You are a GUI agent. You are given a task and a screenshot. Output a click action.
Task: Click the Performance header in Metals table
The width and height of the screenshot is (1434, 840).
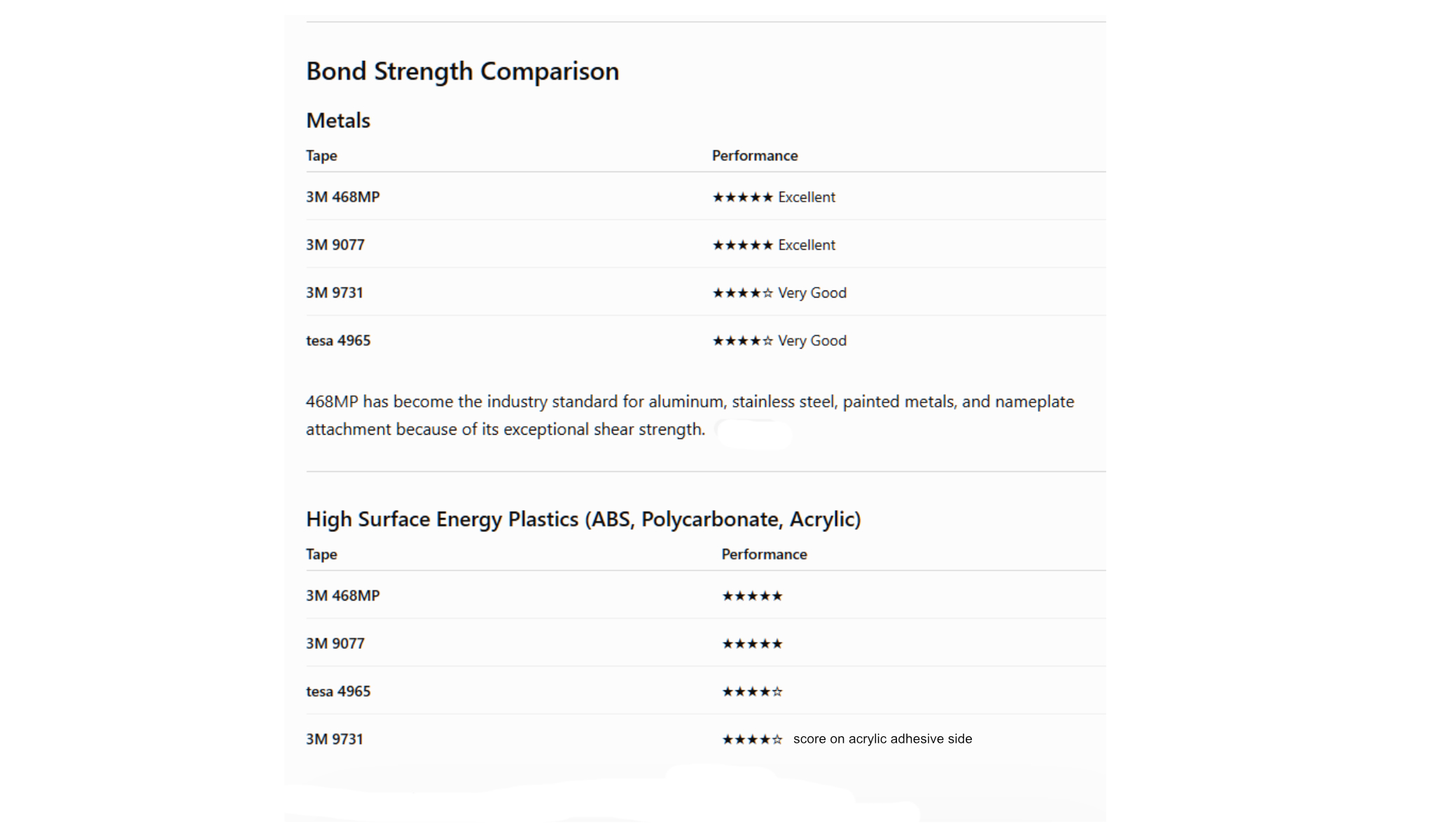click(755, 155)
